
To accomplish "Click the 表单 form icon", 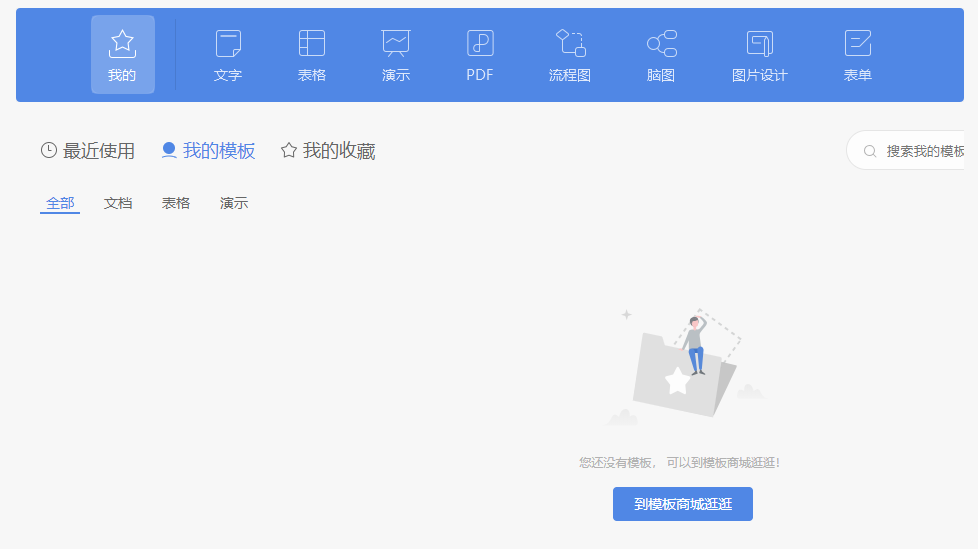I will 858,43.
